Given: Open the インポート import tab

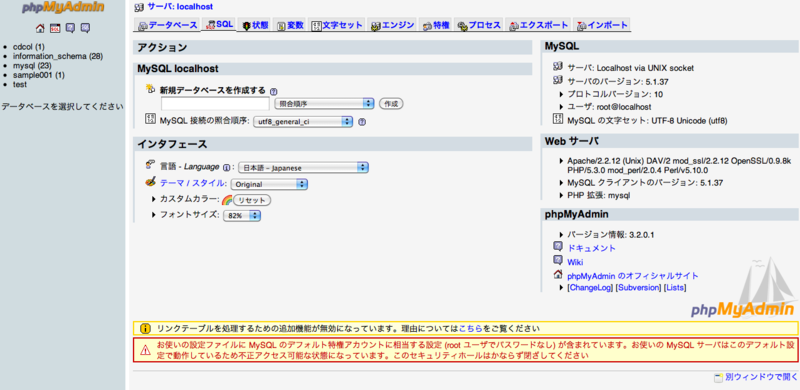Looking at the screenshot, I should click(x=602, y=25).
